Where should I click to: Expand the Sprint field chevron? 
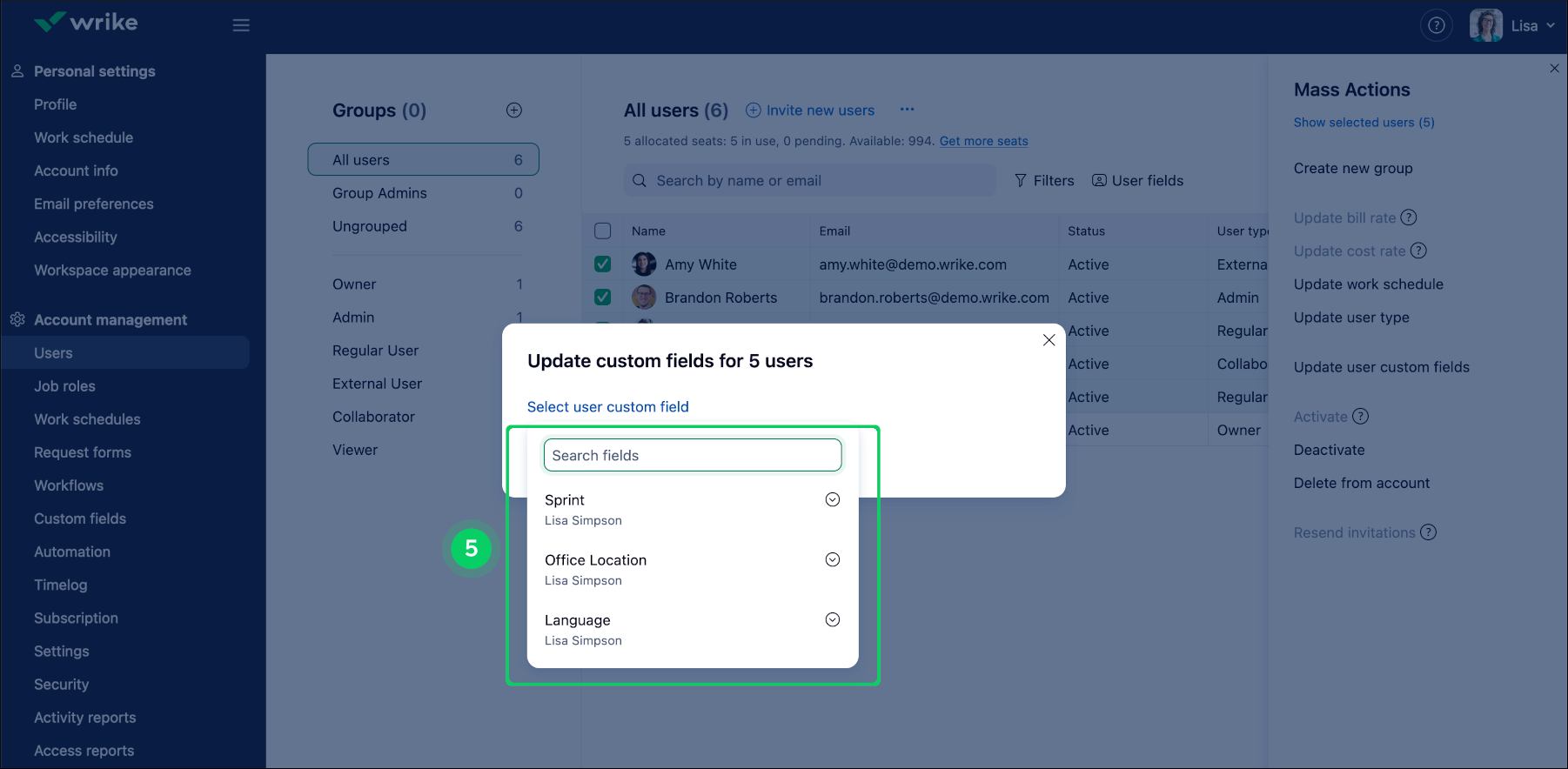(x=832, y=499)
